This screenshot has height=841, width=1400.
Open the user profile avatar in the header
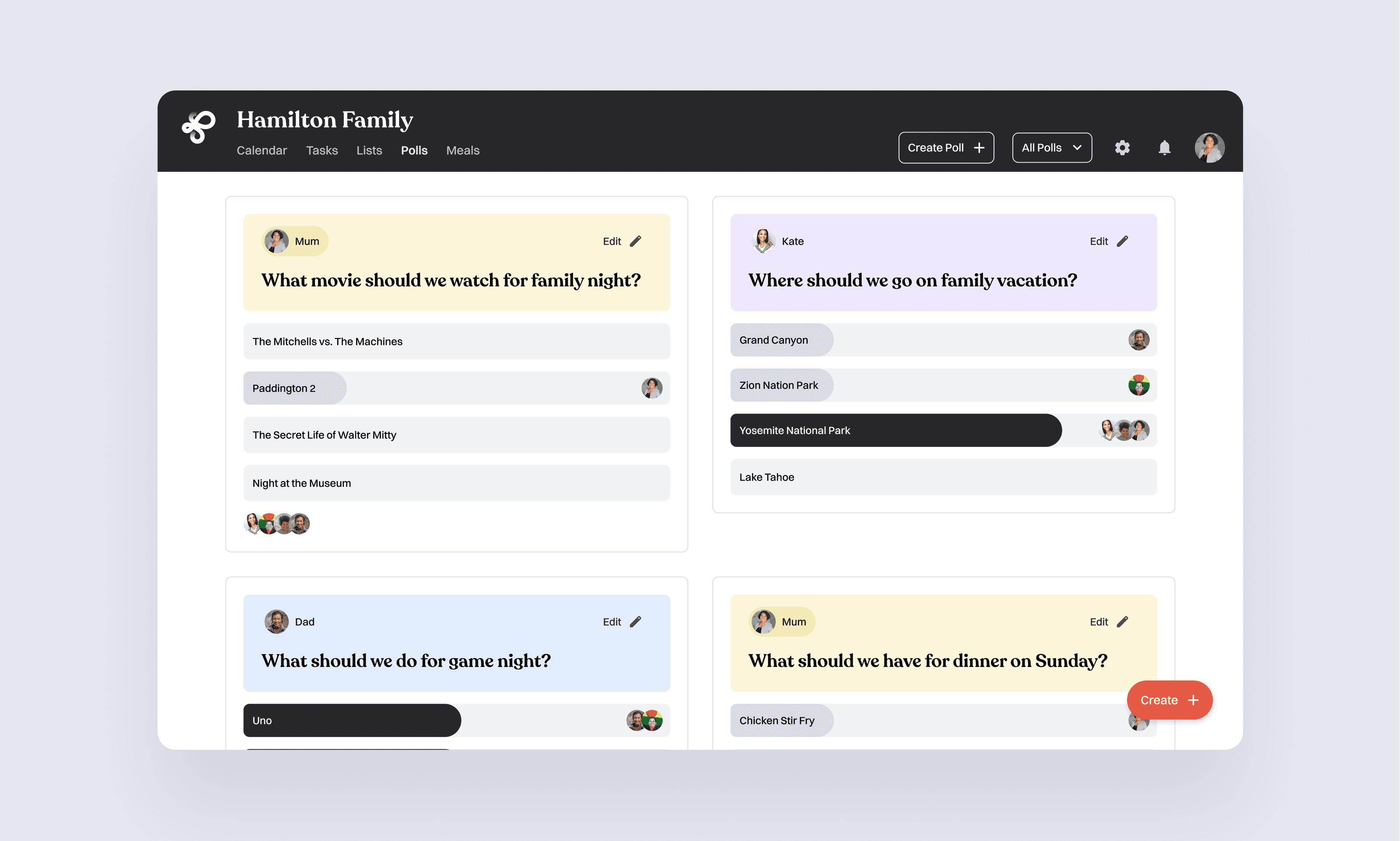tap(1210, 148)
